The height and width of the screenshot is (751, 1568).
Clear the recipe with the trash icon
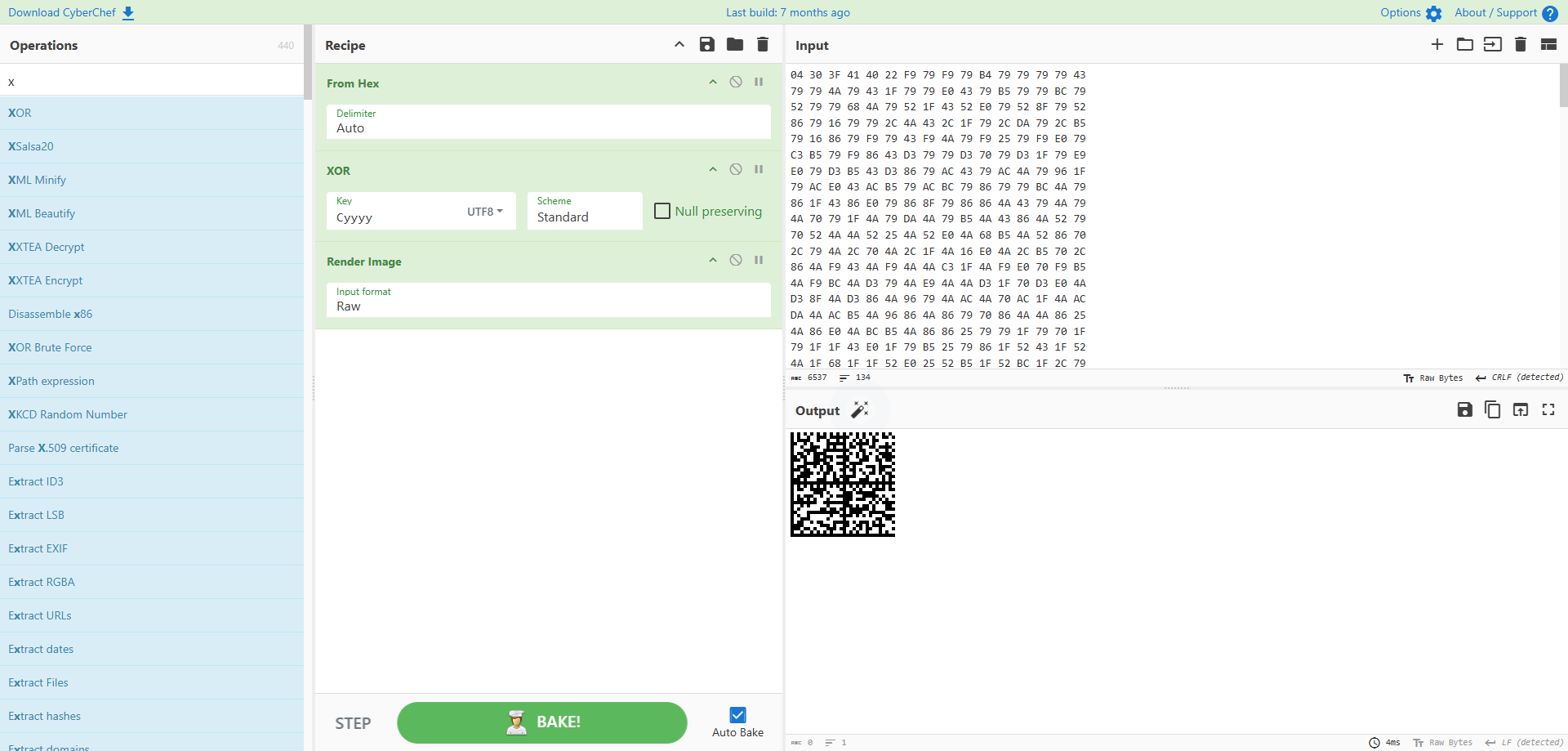(763, 45)
